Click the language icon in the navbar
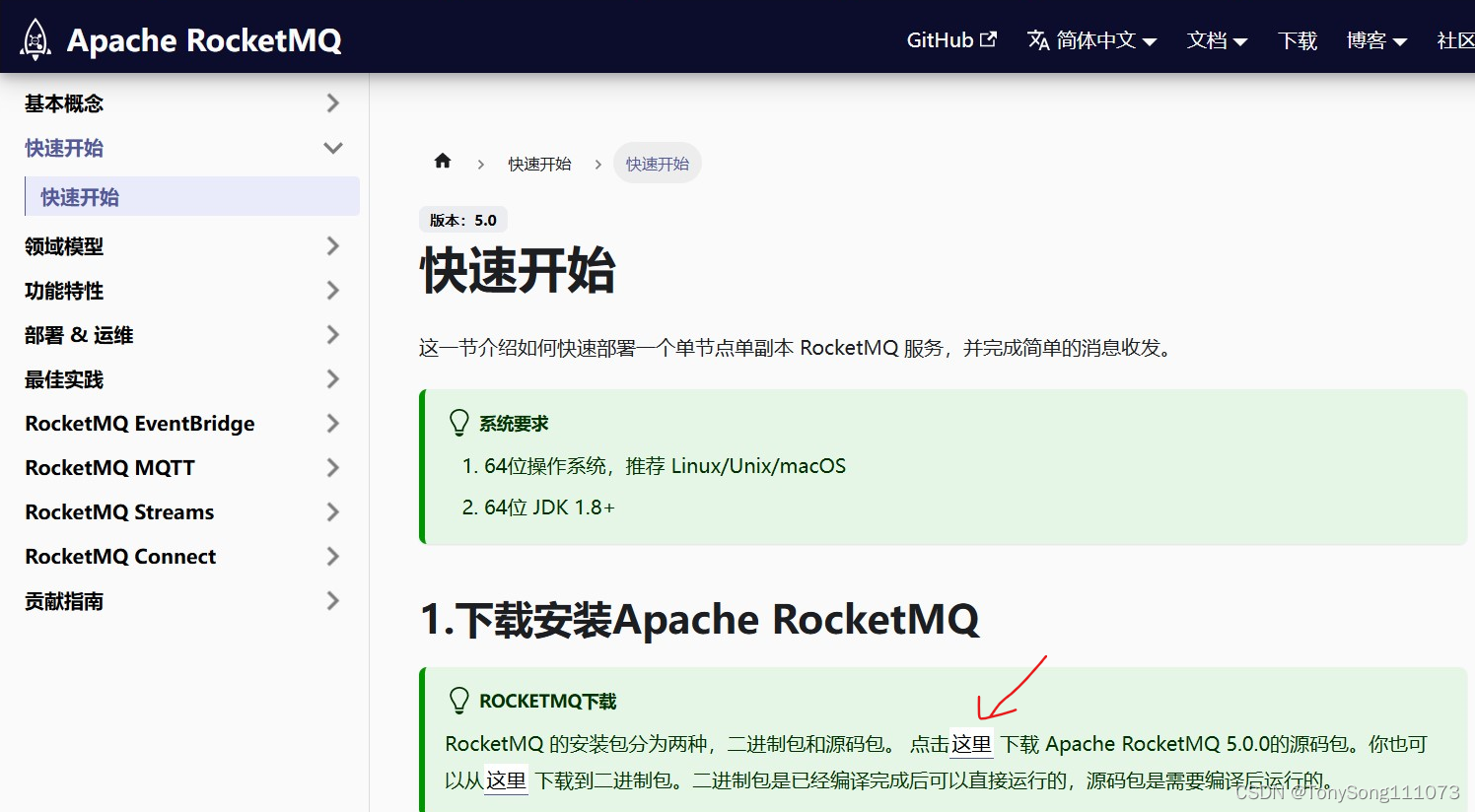This screenshot has width=1475, height=812. 1036,40
